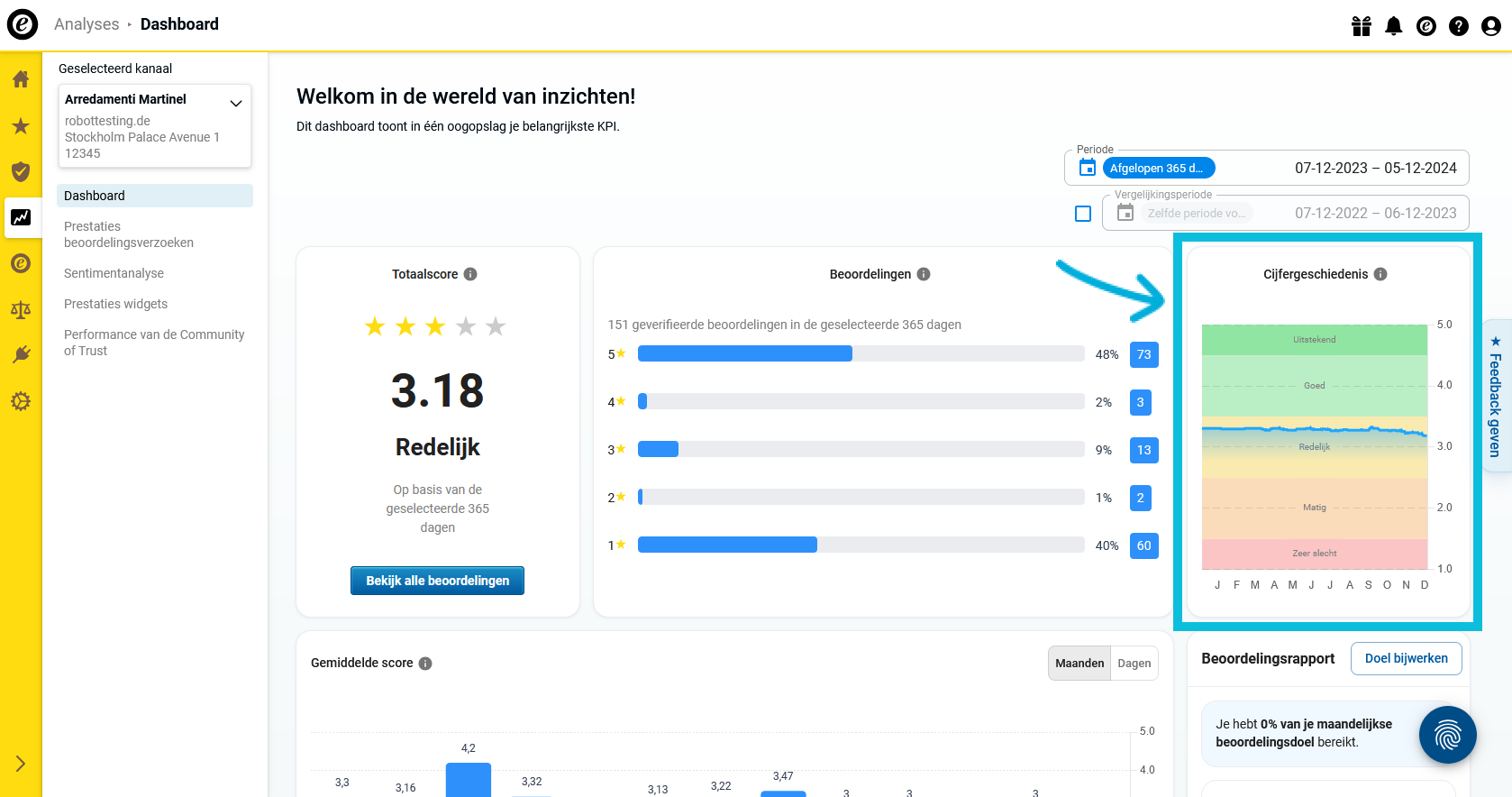This screenshot has width=1512, height=797.
Task: Open the settings gear sidebar icon
Action: point(21,401)
